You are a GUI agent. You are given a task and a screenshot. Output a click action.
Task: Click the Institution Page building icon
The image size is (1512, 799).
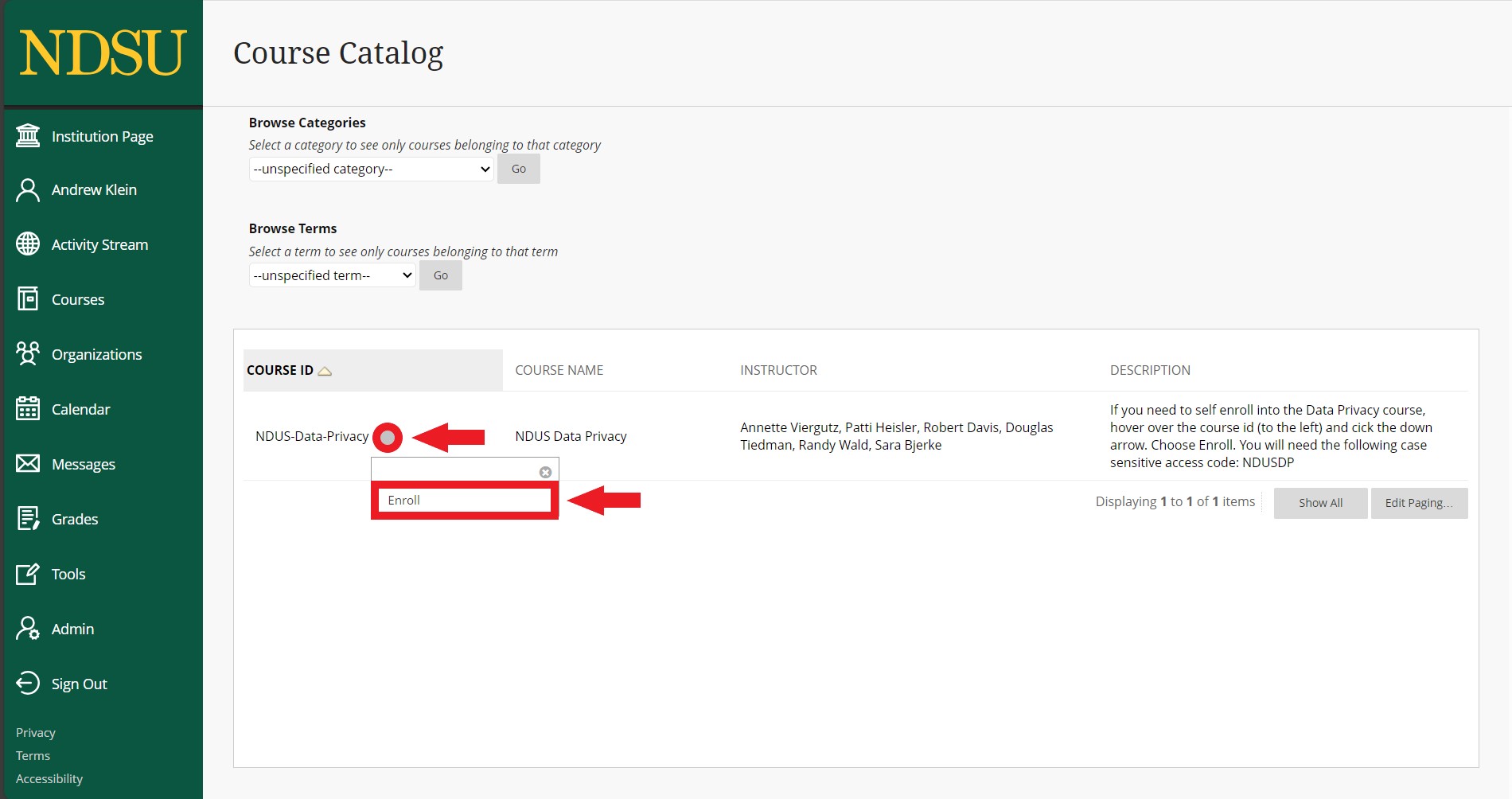[x=28, y=136]
